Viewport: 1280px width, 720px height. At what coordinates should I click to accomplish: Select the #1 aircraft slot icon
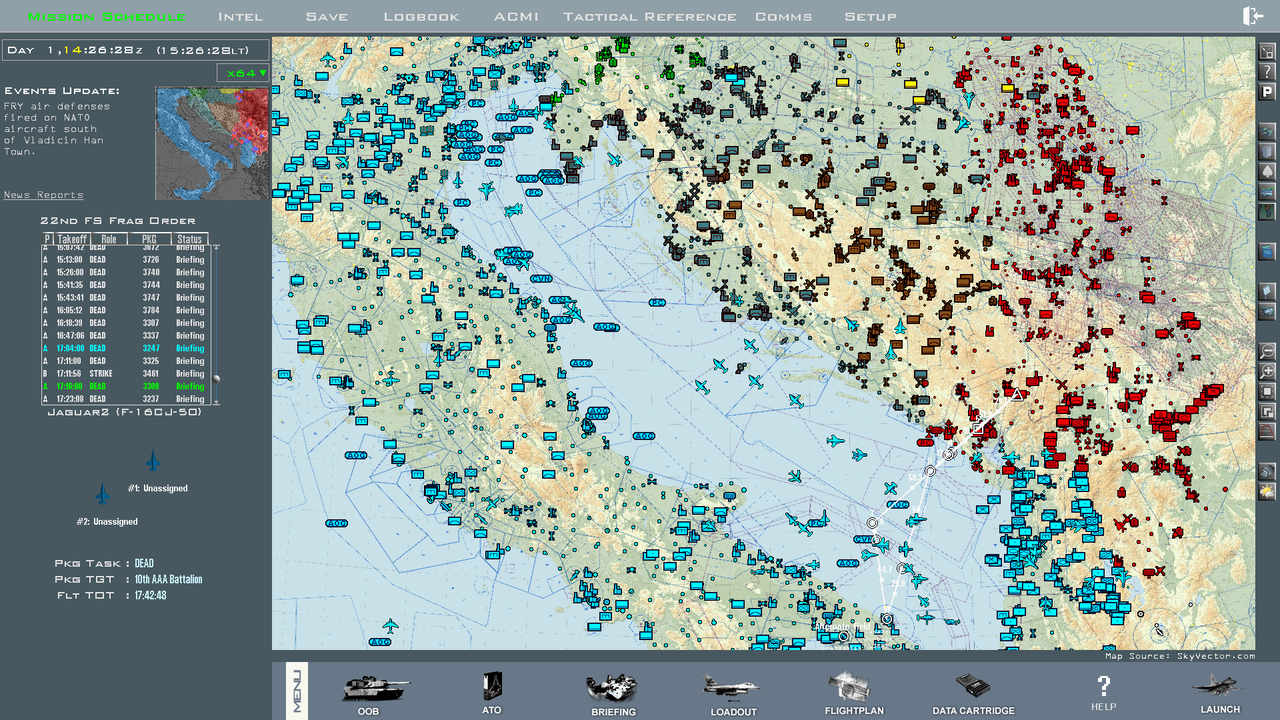(x=152, y=461)
